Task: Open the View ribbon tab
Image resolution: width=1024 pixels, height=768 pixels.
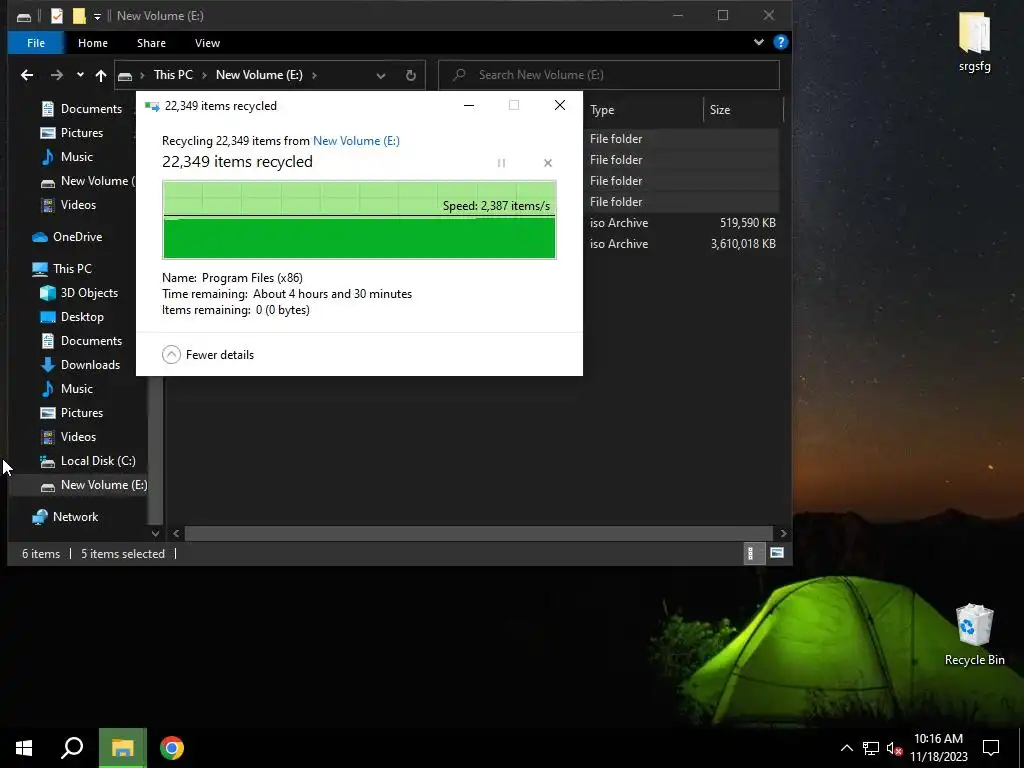Action: pos(207,43)
